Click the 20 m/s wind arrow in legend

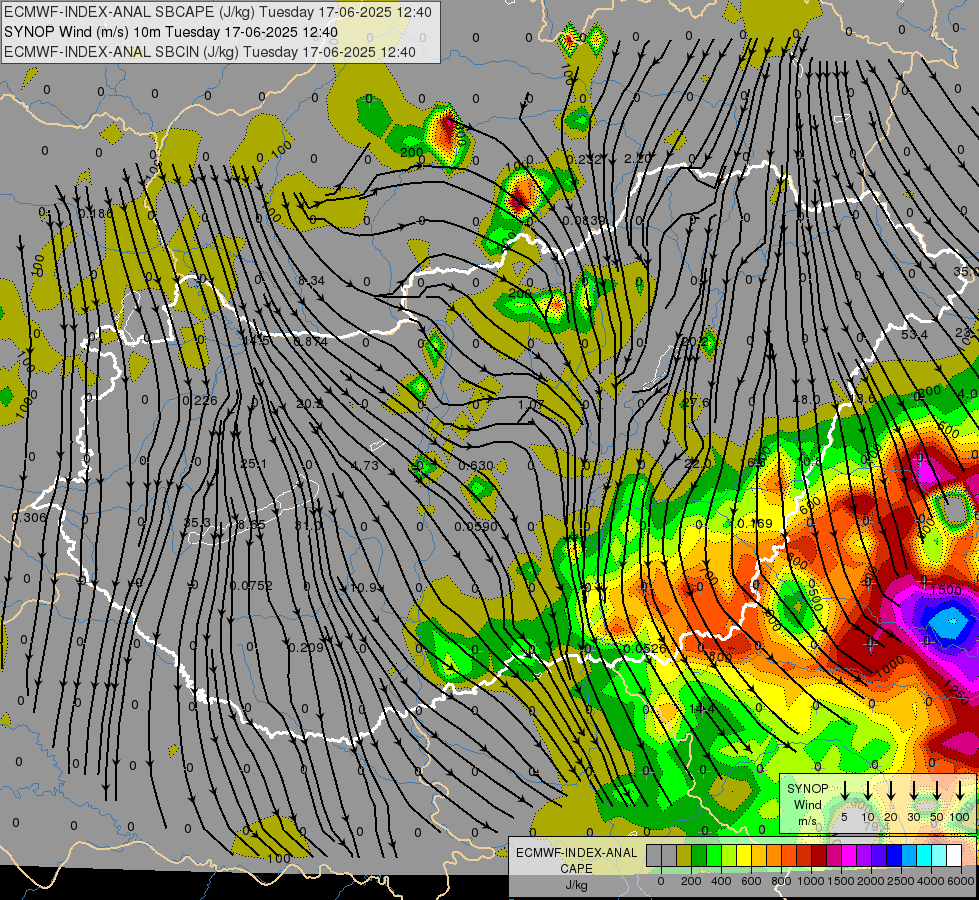(891, 791)
